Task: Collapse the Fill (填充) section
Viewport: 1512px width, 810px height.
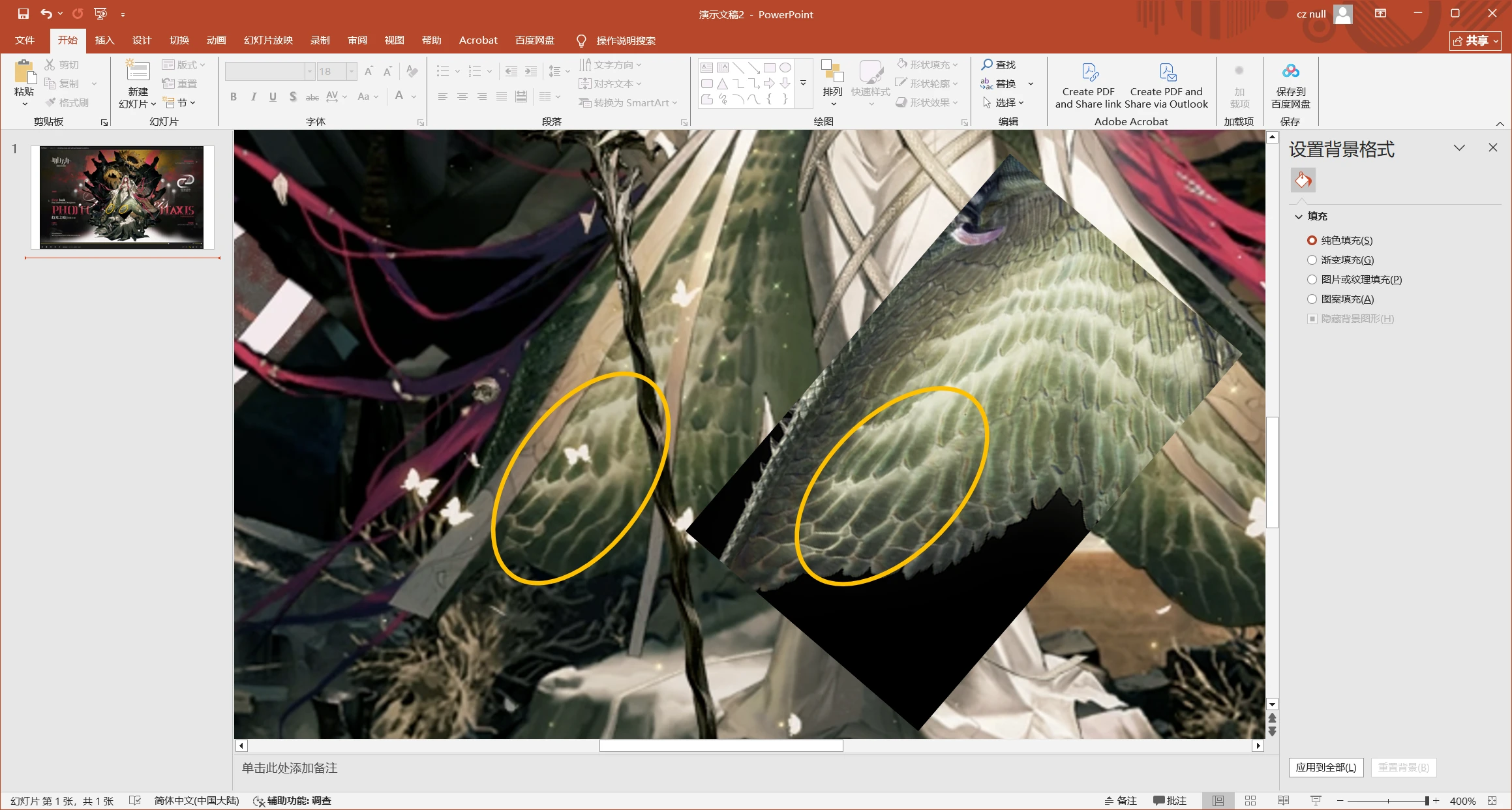Action: coord(1299,217)
